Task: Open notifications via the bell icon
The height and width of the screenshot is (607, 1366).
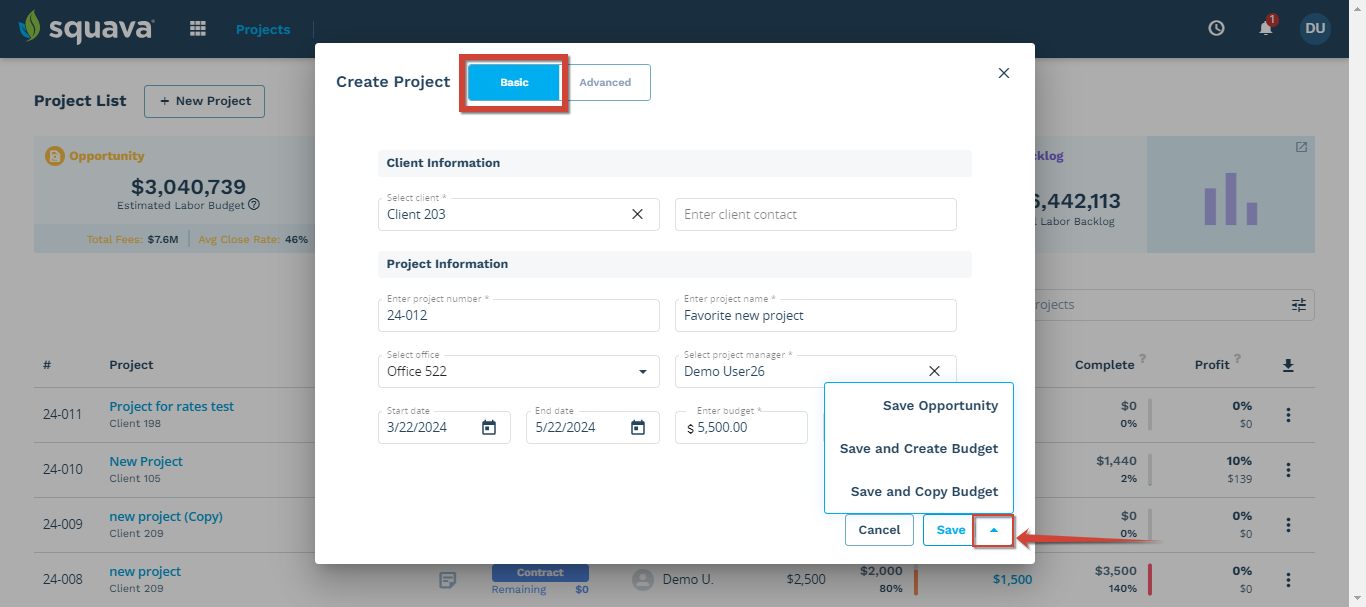Action: (x=1264, y=28)
